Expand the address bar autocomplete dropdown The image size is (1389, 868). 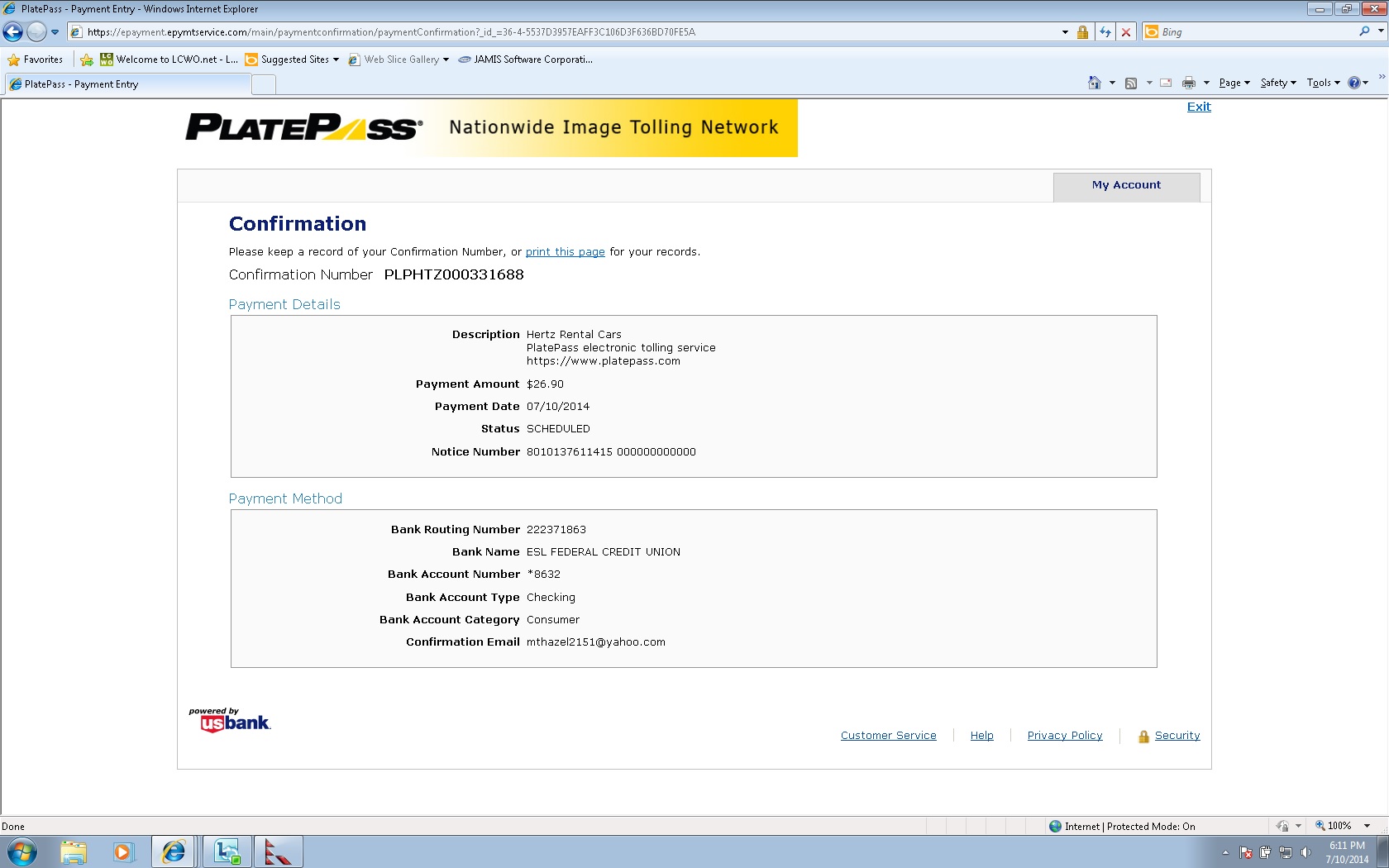pos(1065,32)
